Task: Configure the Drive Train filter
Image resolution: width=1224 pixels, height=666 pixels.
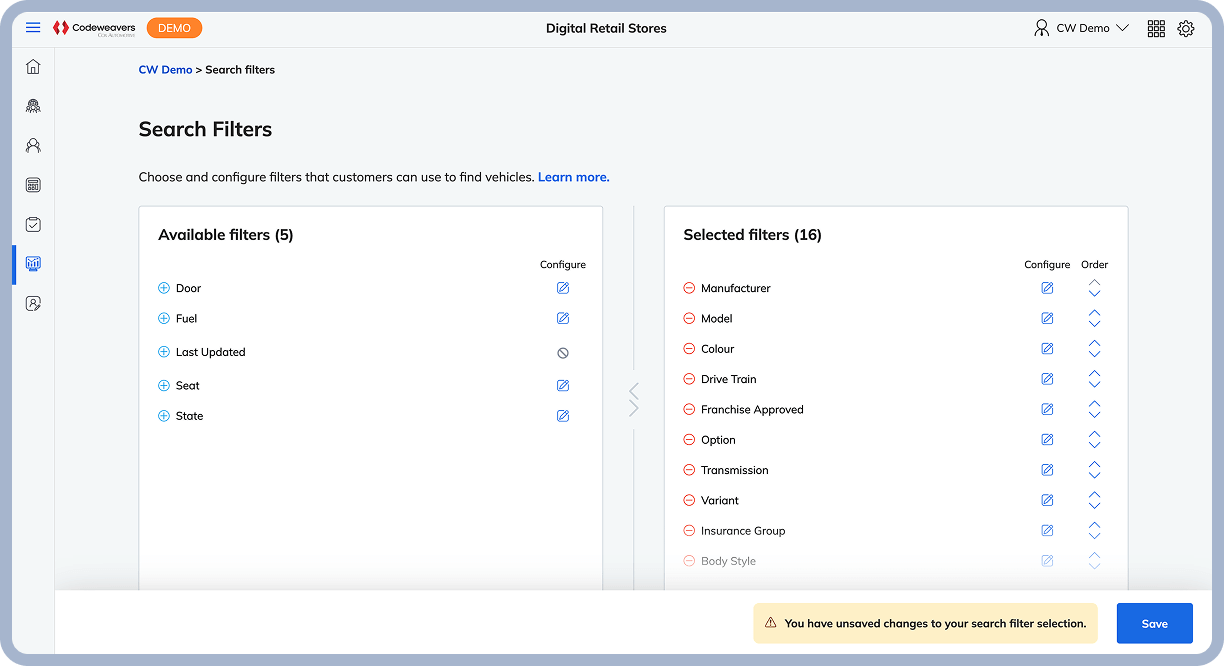Action: (1047, 379)
